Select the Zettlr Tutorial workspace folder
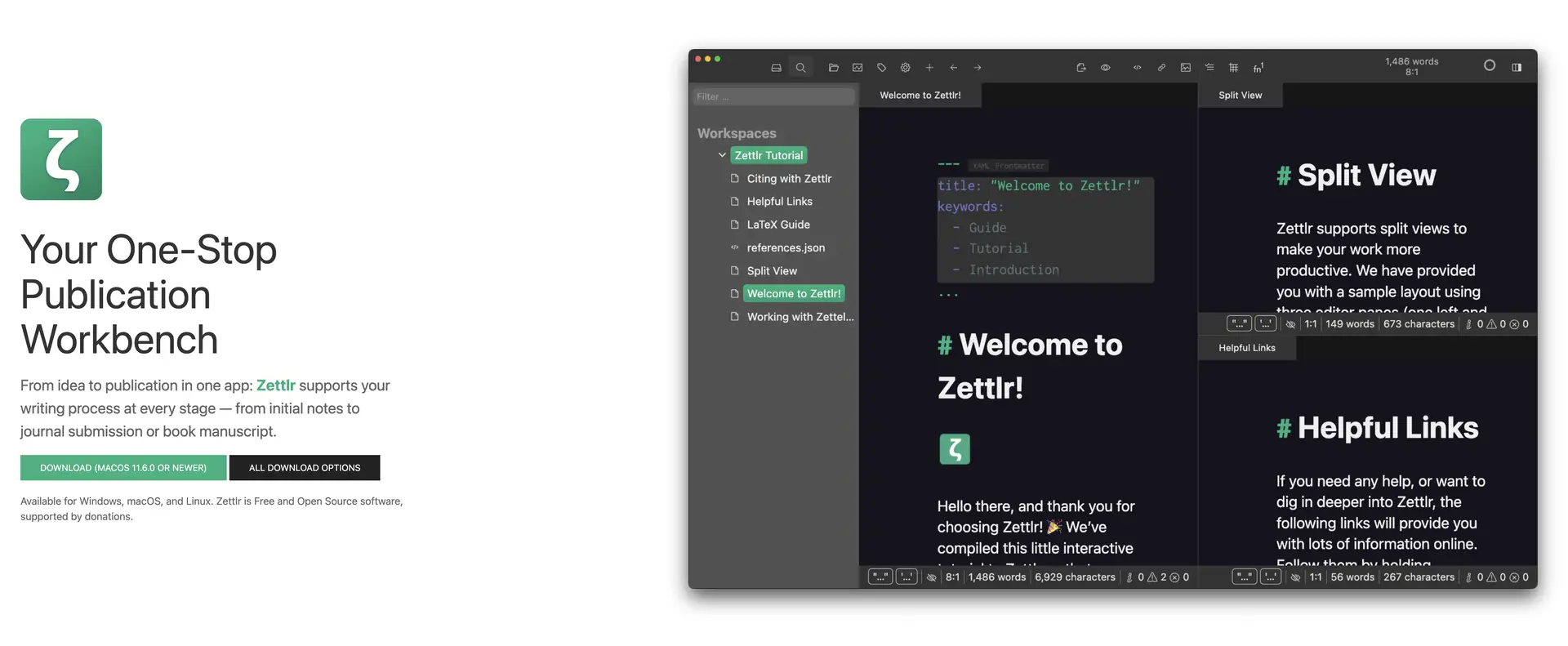The image size is (1568, 646). coord(768,155)
